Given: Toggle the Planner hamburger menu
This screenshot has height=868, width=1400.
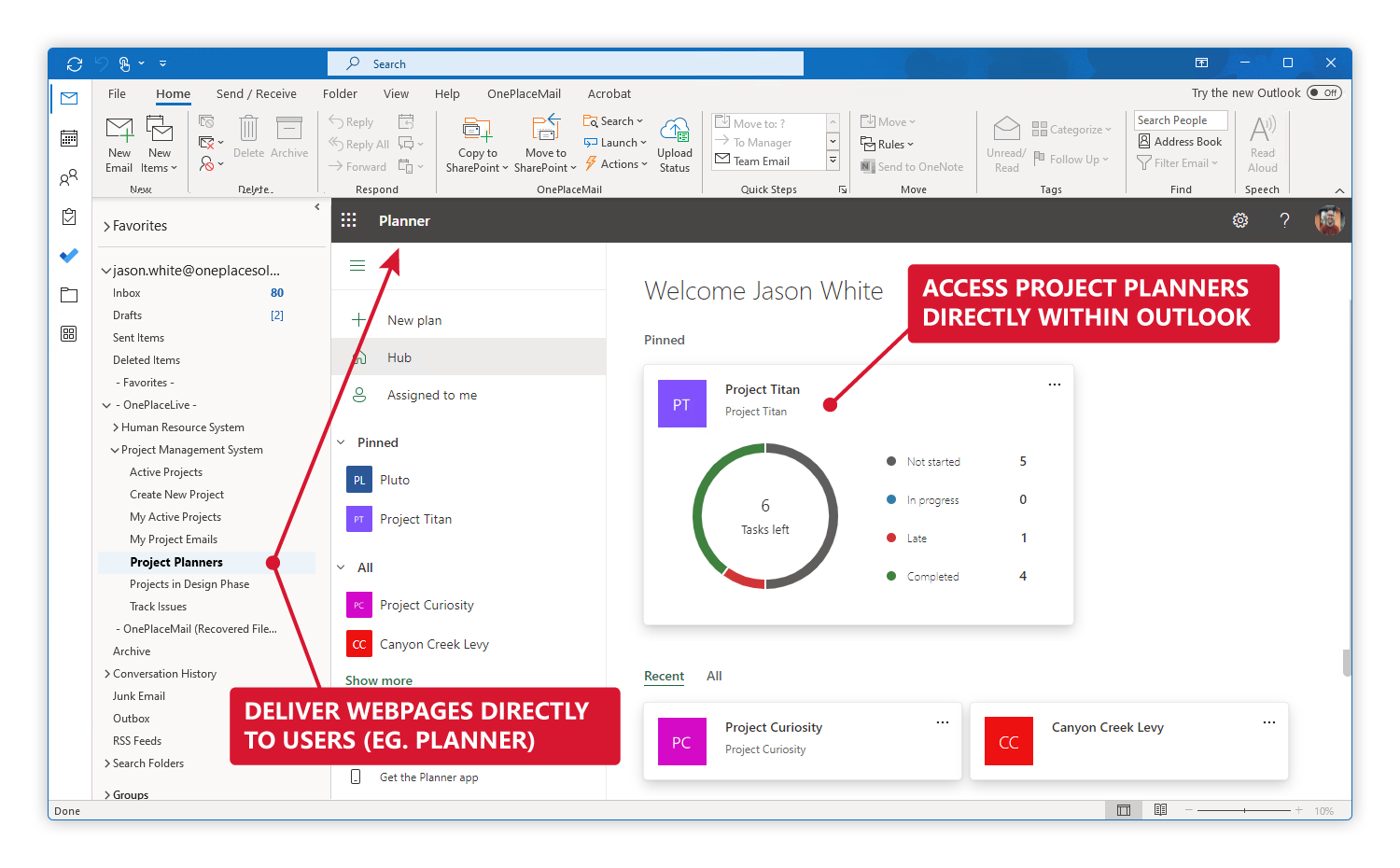Looking at the screenshot, I should pos(357,266).
